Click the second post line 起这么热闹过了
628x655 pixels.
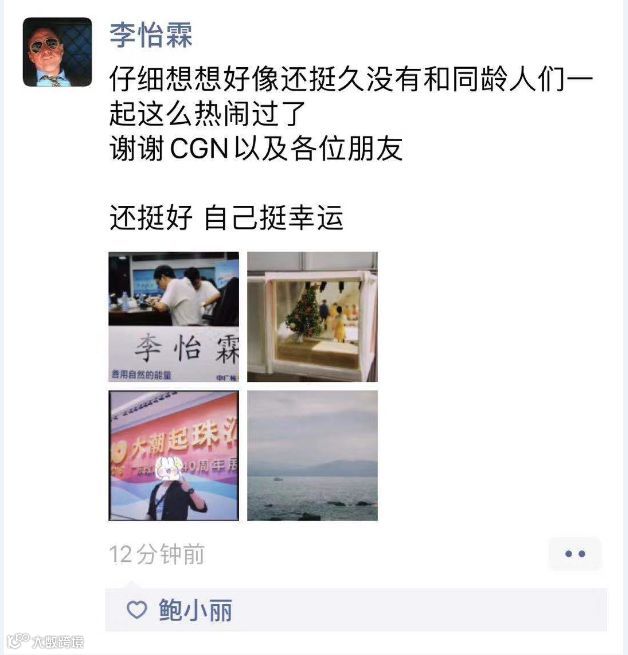[208, 114]
